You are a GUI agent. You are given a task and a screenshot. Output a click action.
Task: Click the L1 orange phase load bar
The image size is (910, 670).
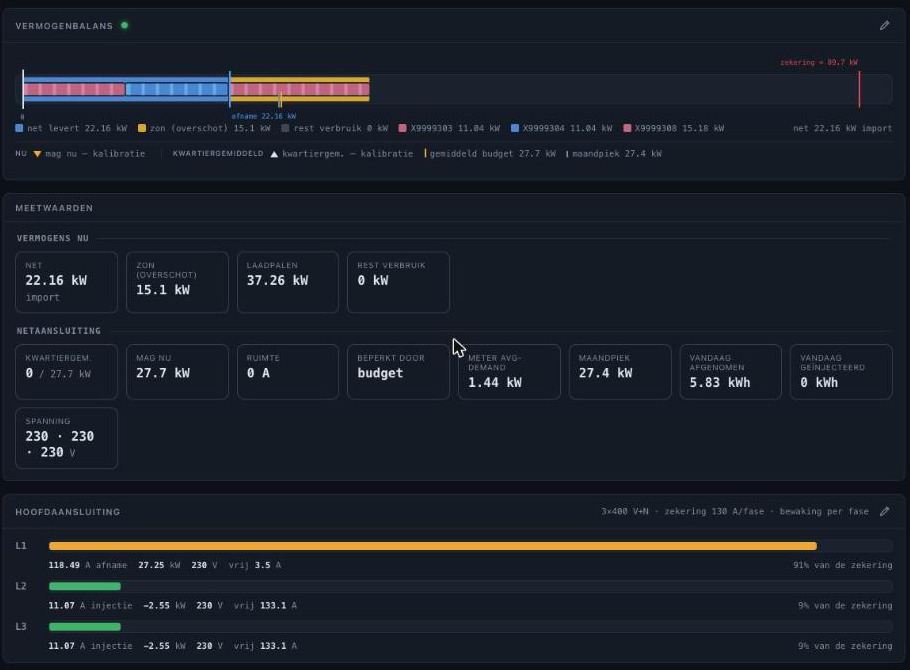pos(433,546)
